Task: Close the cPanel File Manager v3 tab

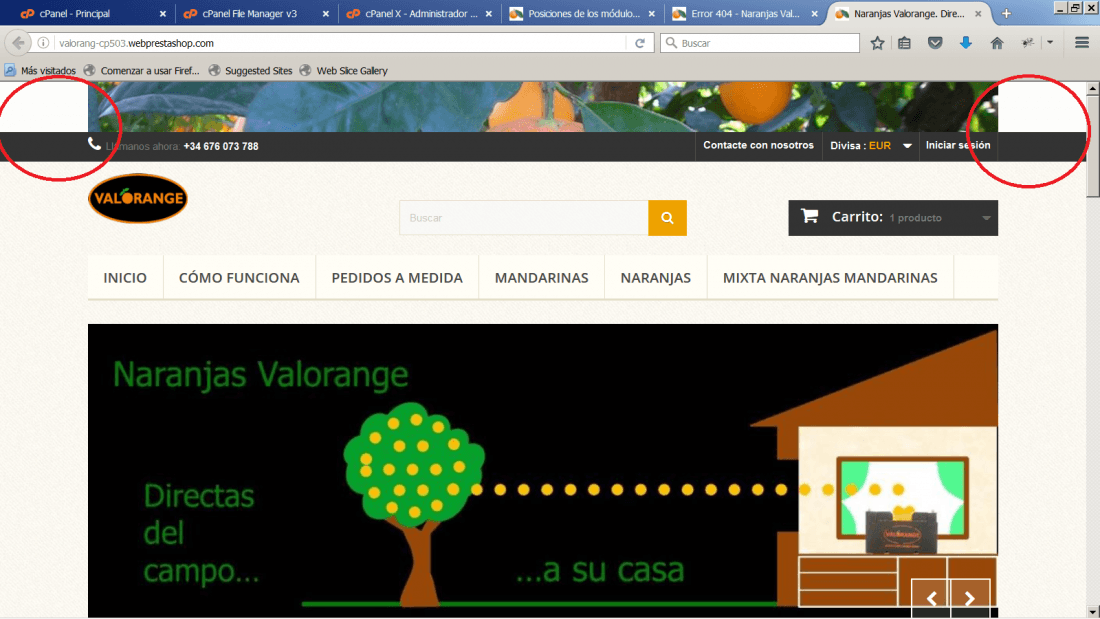Action: [326, 13]
